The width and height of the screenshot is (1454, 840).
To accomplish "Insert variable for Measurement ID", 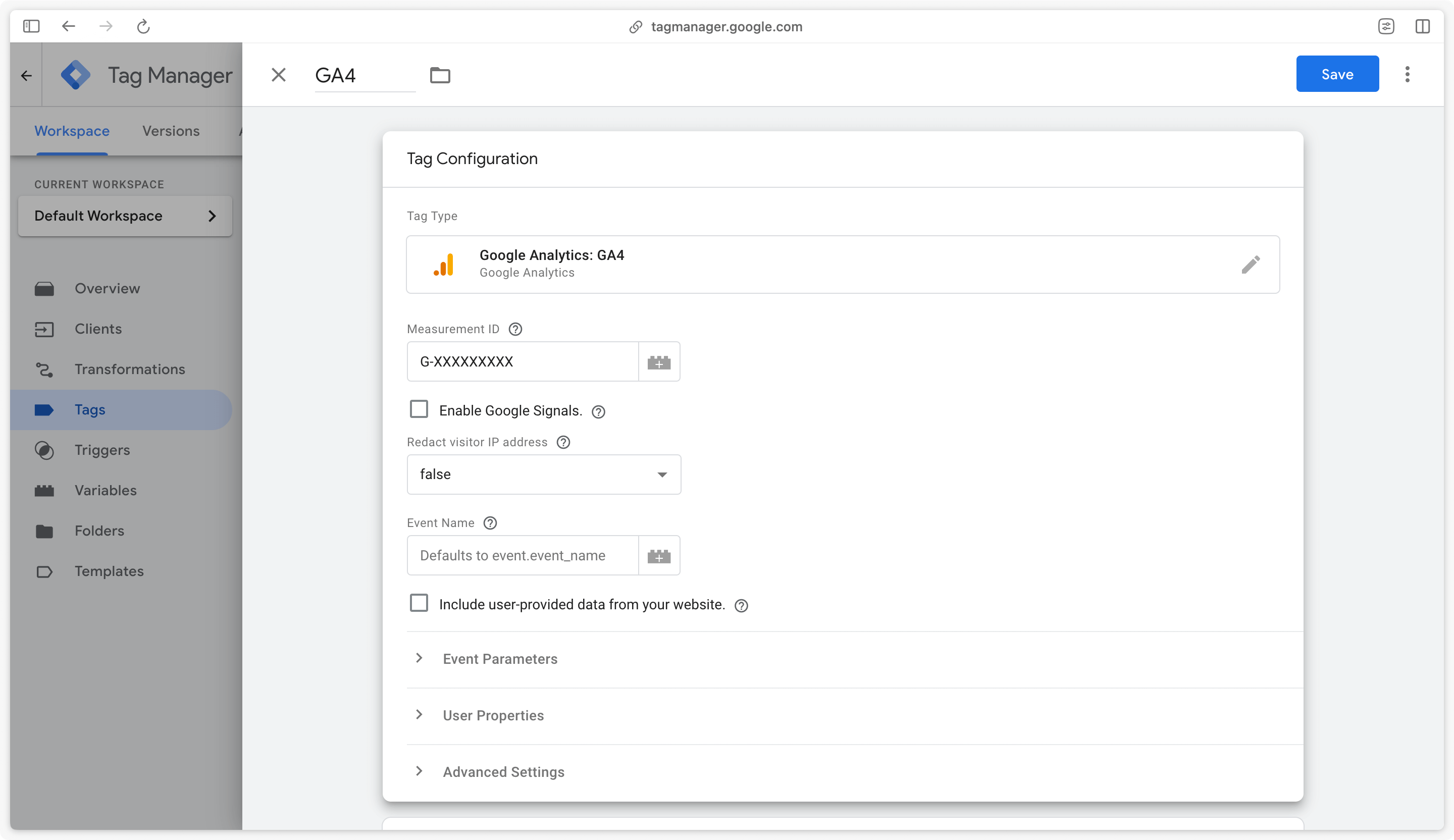I will [659, 362].
